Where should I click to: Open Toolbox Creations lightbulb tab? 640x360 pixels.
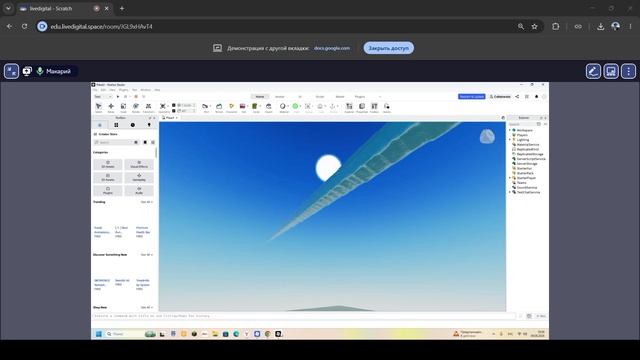pos(149,125)
